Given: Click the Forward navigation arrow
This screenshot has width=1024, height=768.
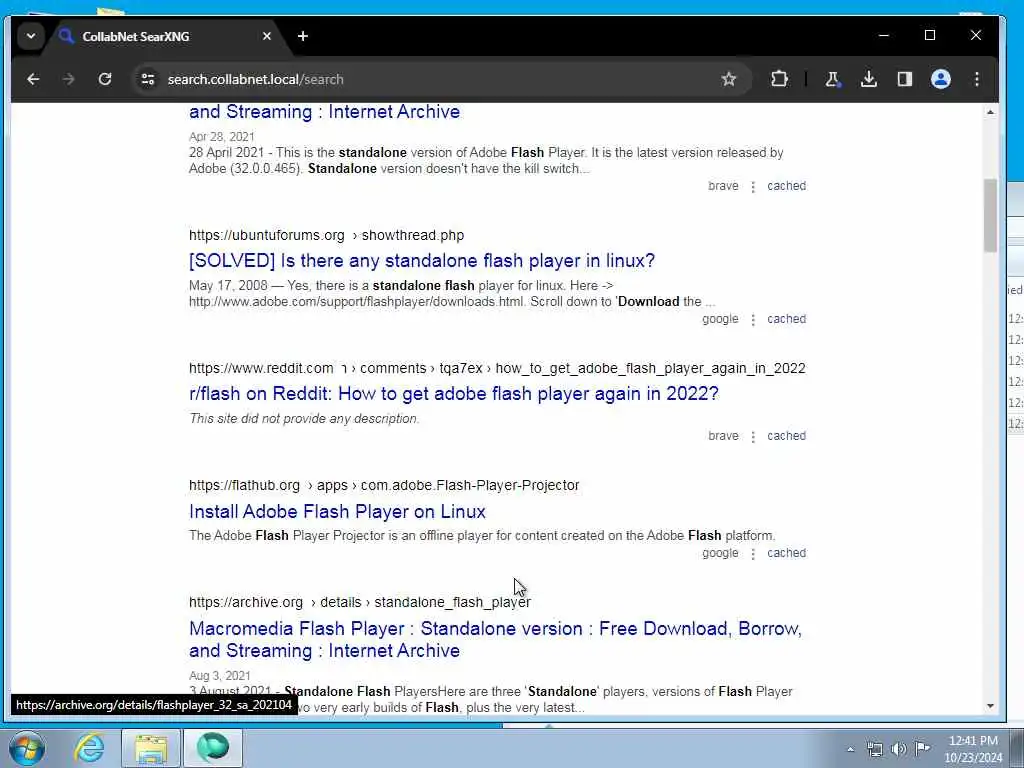Looking at the screenshot, I should click(69, 79).
